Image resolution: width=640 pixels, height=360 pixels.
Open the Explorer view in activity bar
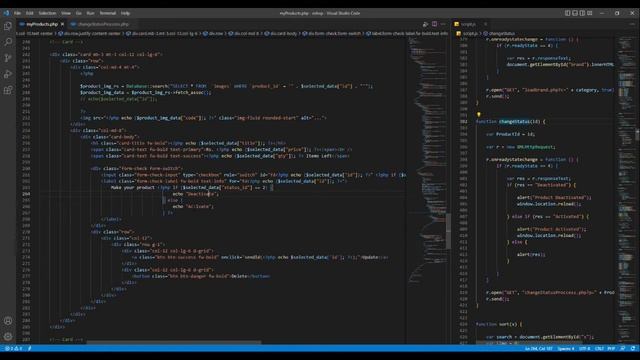[8, 26]
